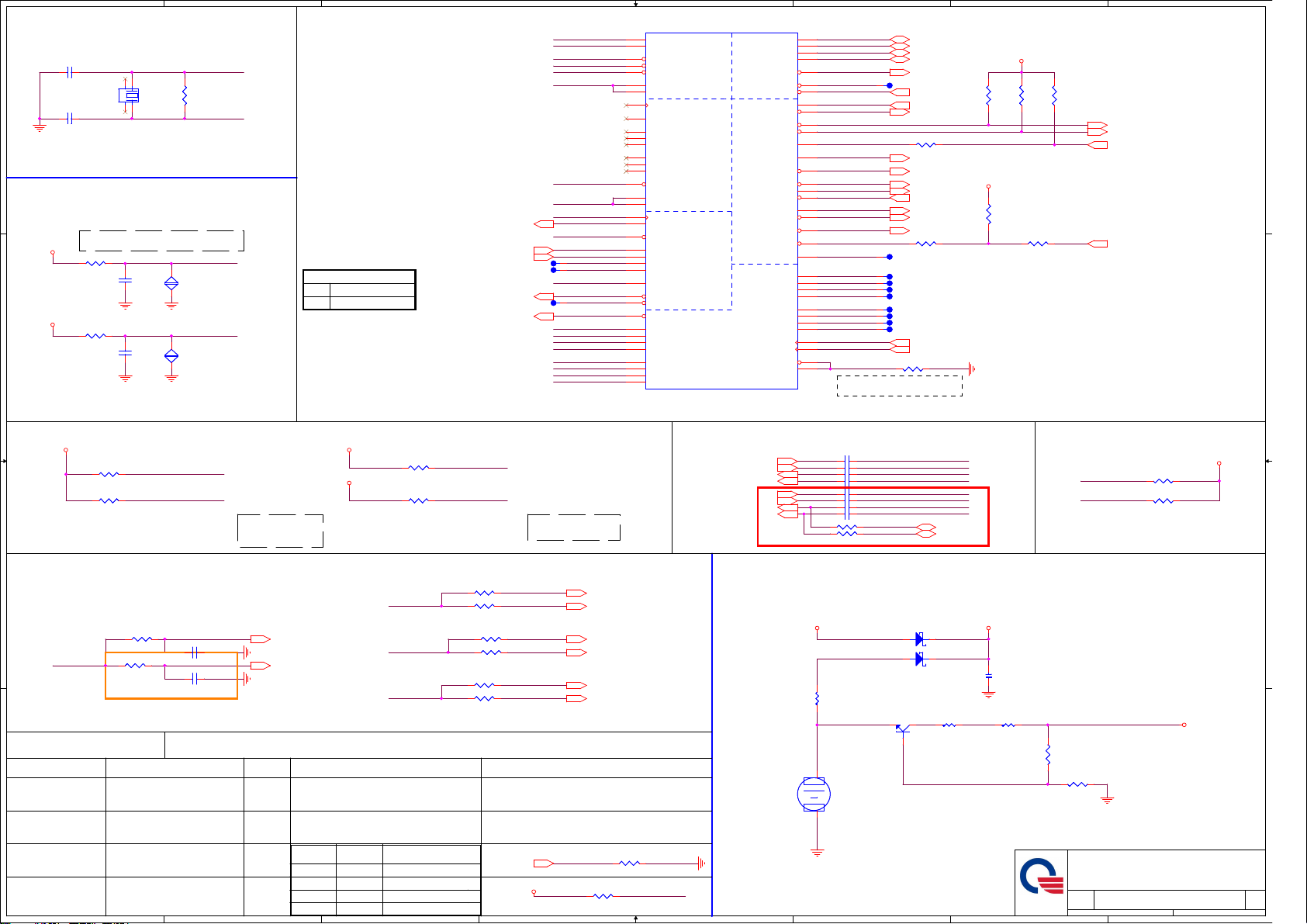
Task: Click the ground symbol below the battery
Action: coord(817,853)
